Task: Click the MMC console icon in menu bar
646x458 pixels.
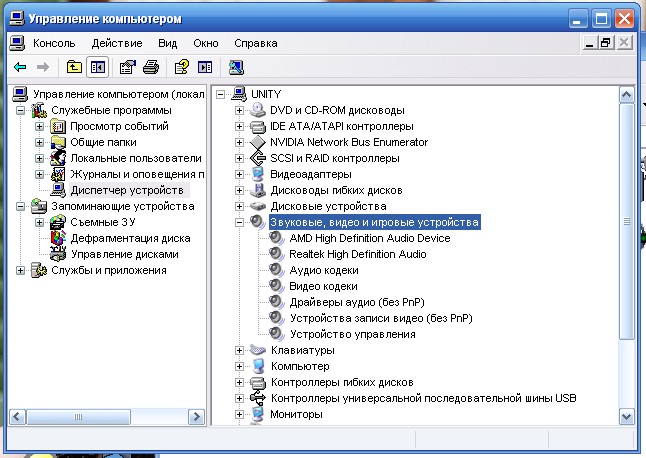Action: (x=17, y=43)
